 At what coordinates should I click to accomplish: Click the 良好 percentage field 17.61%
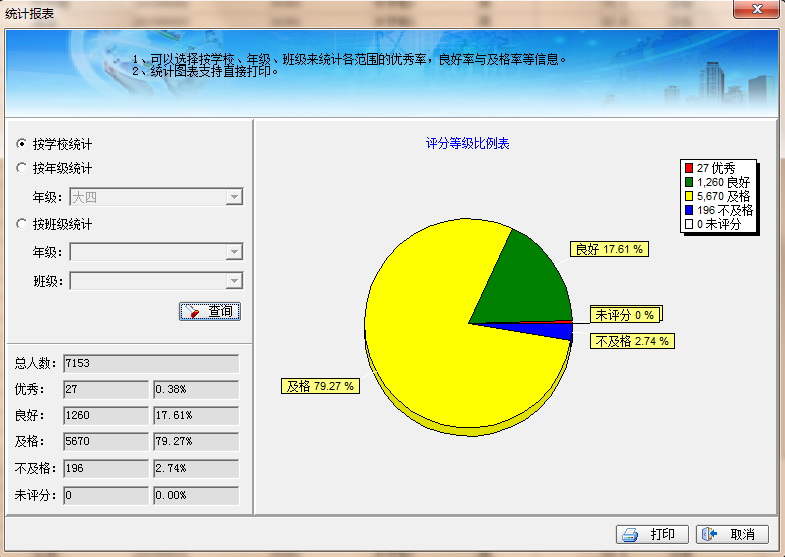coord(196,415)
